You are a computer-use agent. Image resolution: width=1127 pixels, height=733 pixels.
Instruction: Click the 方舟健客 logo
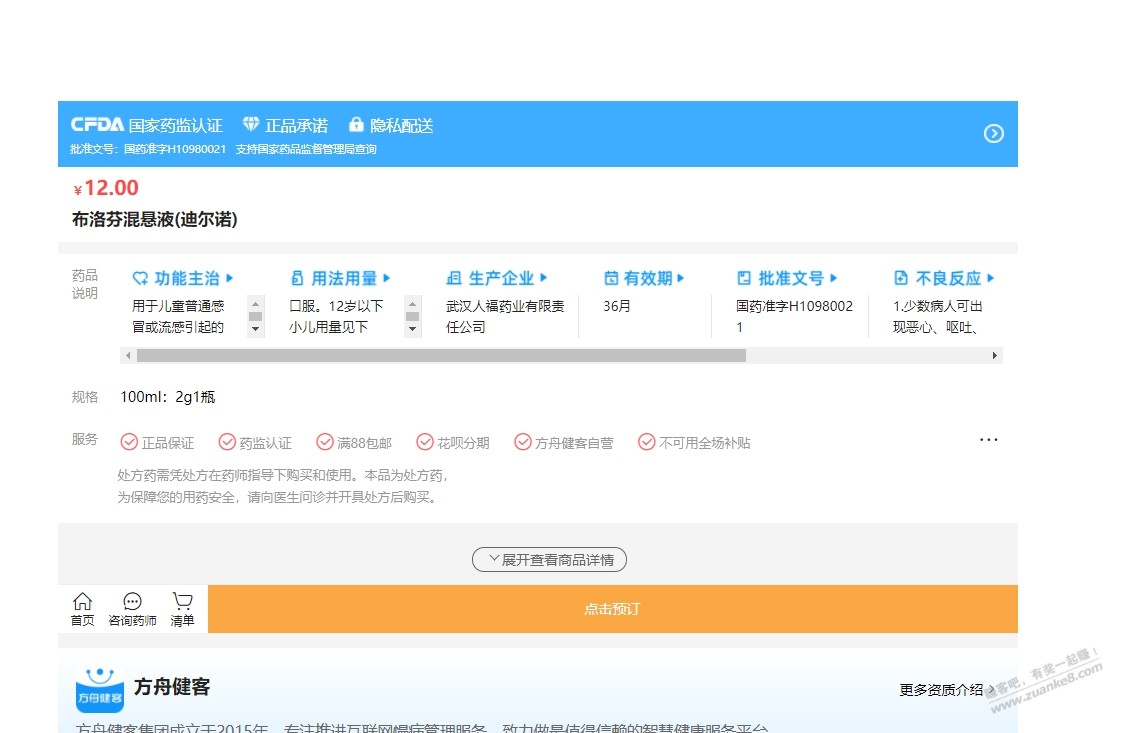[100, 690]
